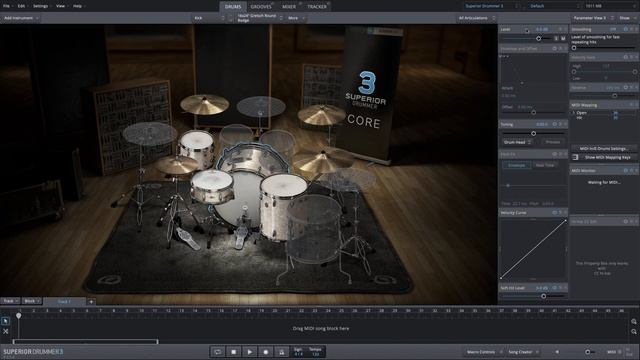Select the Envelope button under Pitch Fx
The image size is (640, 360).
coord(516,165)
